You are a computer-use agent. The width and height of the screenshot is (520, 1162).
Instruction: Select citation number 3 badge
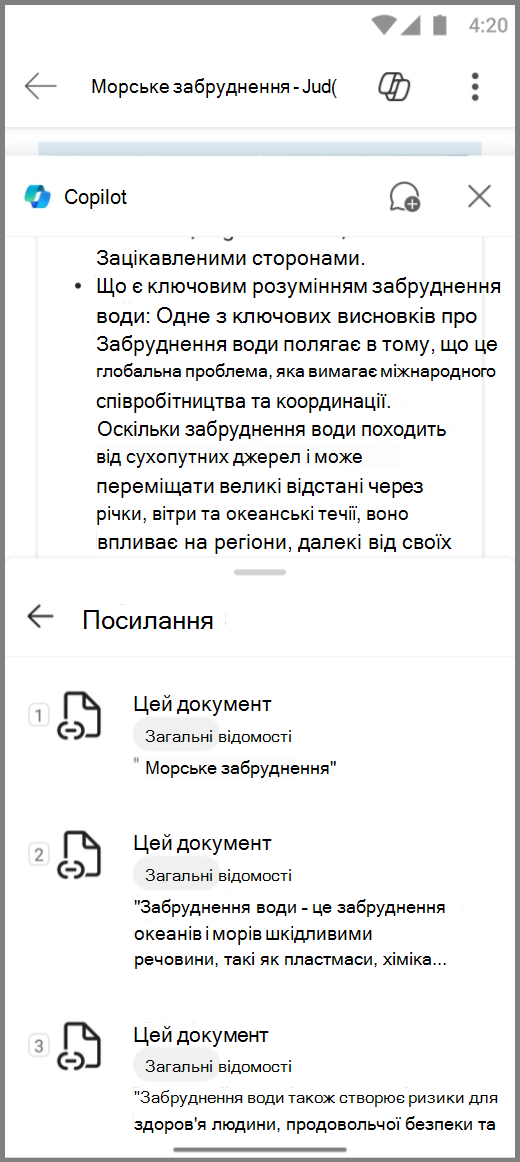coord(39,1046)
